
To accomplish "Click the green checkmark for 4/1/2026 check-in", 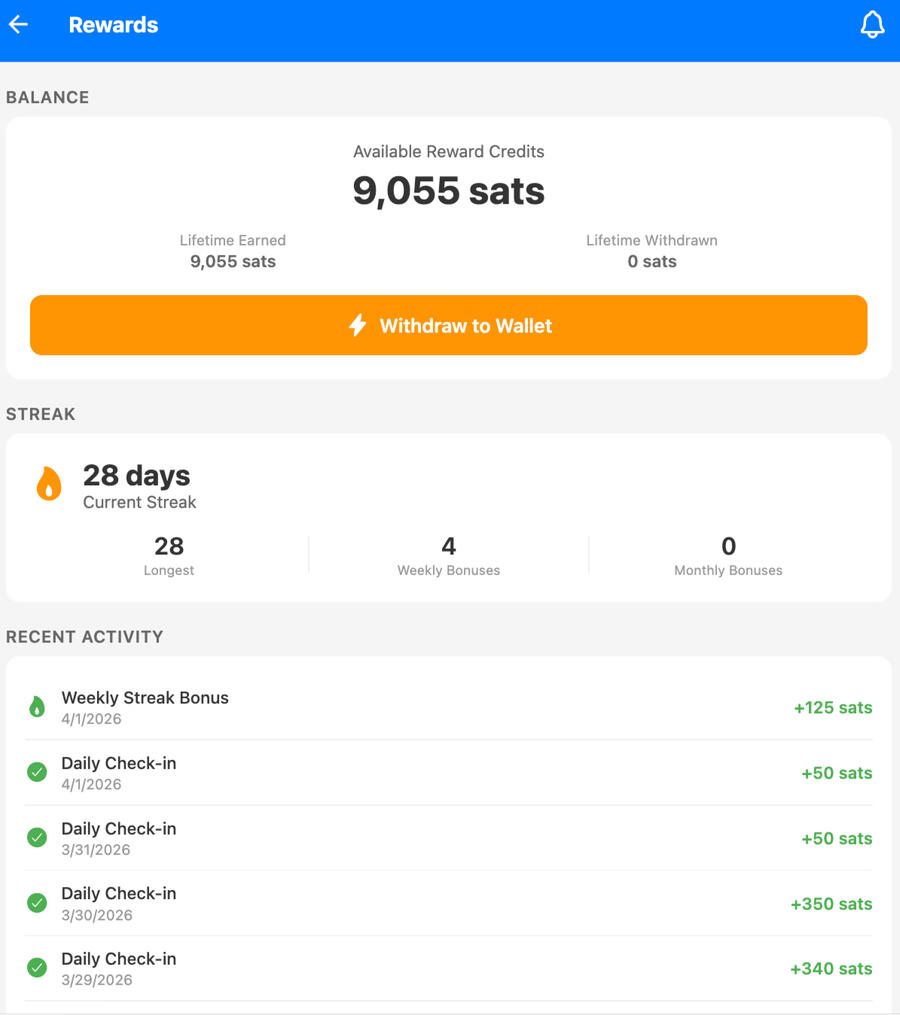I will [37, 773].
